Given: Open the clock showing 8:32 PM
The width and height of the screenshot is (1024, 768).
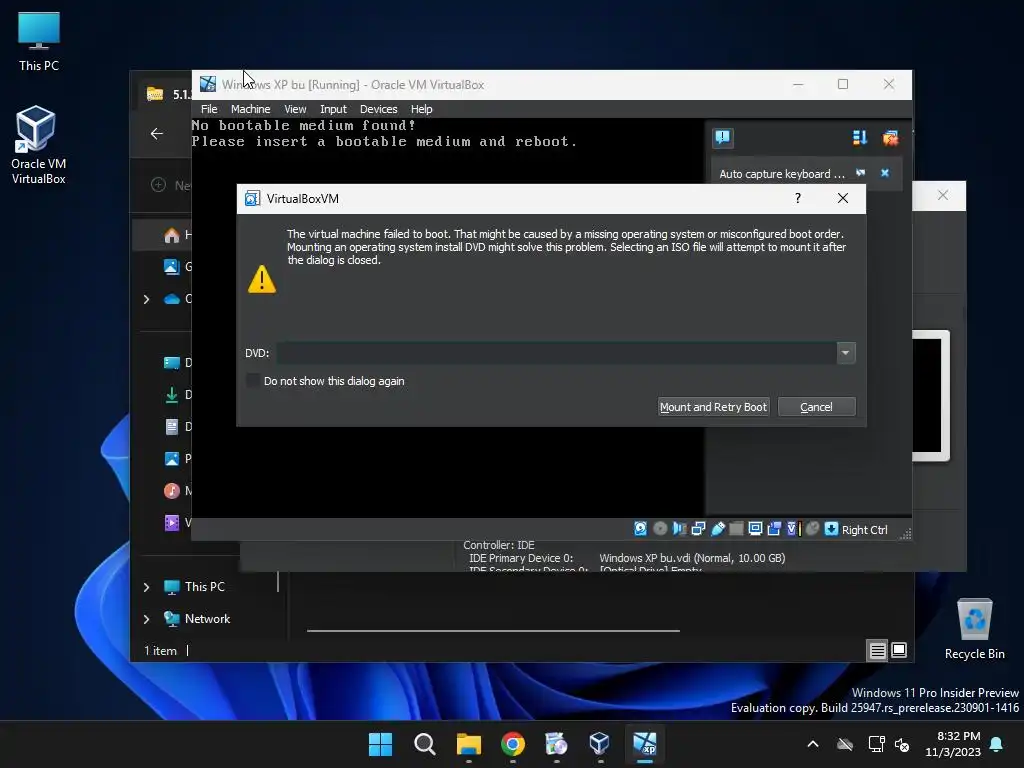Looking at the screenshot, I should click(953, 744).
